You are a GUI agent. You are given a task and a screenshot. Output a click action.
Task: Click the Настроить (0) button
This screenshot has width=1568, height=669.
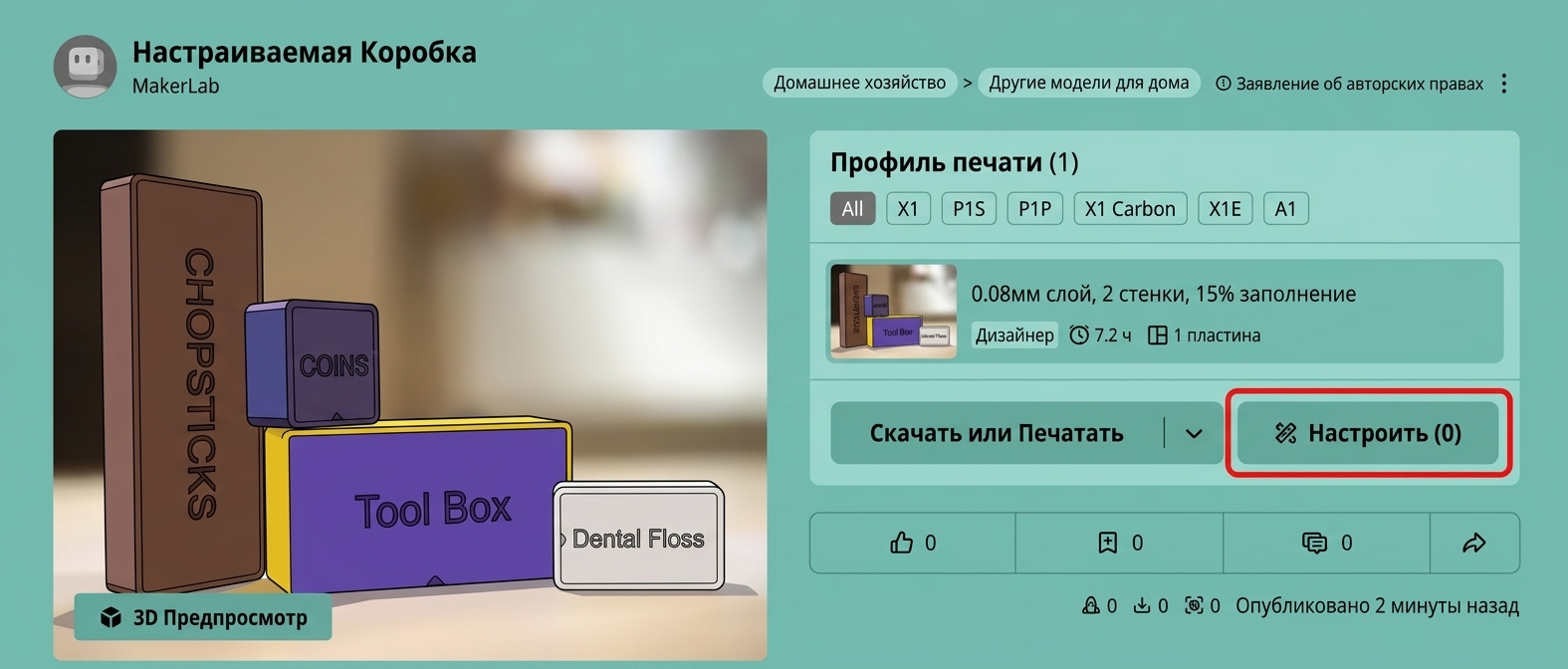tap(1368, 433)
